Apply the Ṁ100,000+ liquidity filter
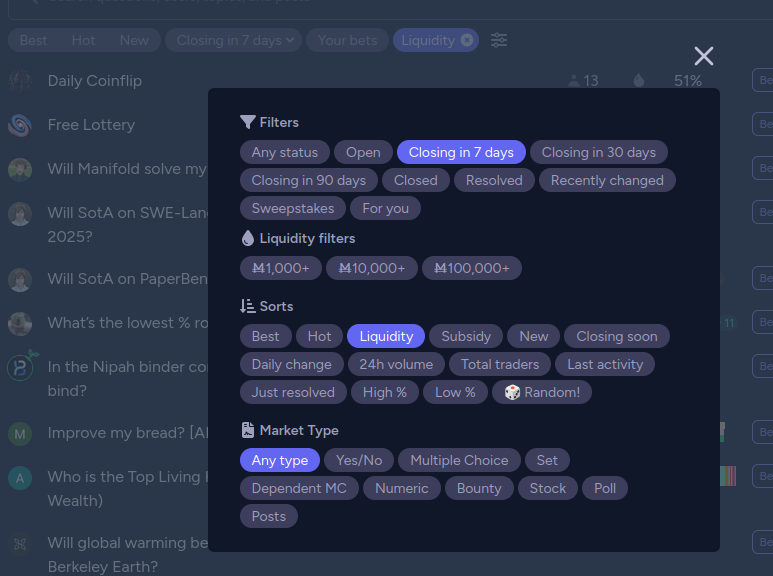The height and width of the screenshot is (576, 773). coord(472,268)
